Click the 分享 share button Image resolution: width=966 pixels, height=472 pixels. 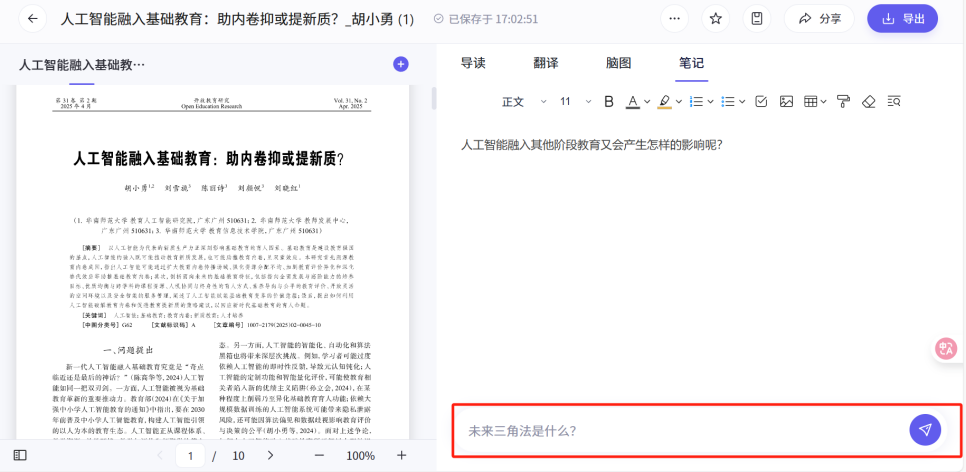click(x=819, y=19)
